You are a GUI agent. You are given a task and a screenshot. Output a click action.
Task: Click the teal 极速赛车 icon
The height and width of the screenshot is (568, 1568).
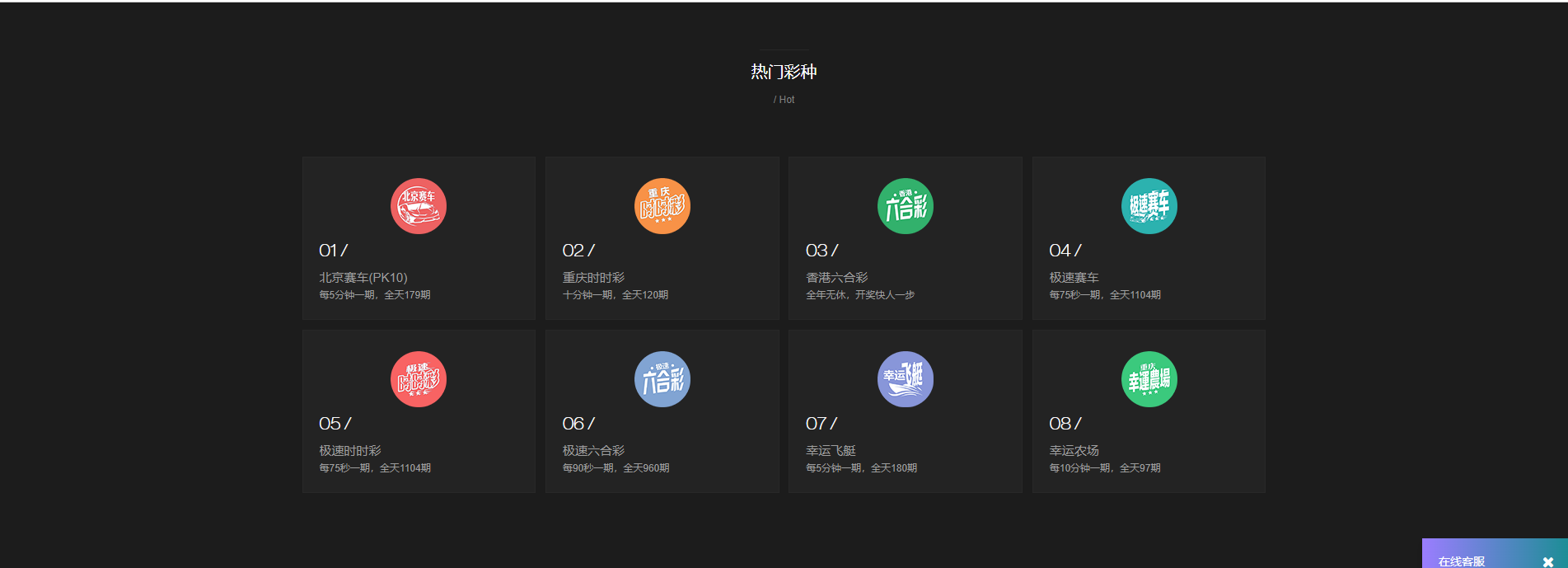pos(1149,206)
